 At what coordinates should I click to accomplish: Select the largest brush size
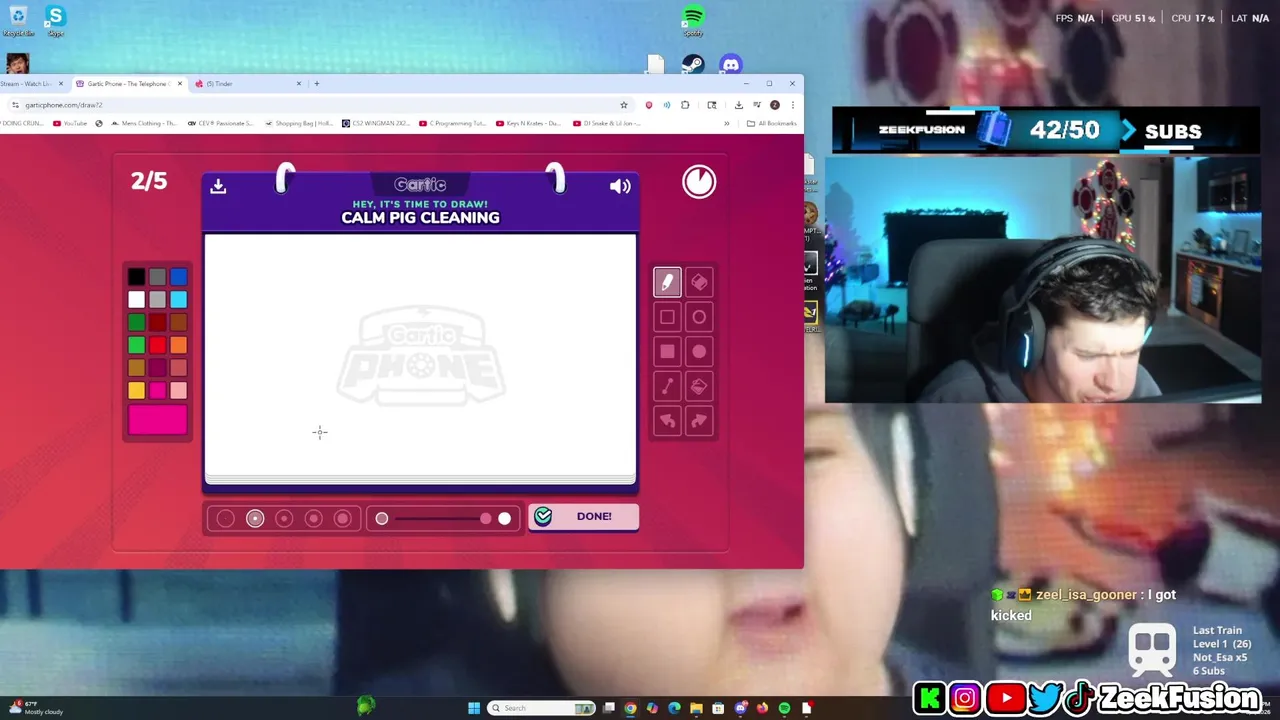click(x=342, y=518)
